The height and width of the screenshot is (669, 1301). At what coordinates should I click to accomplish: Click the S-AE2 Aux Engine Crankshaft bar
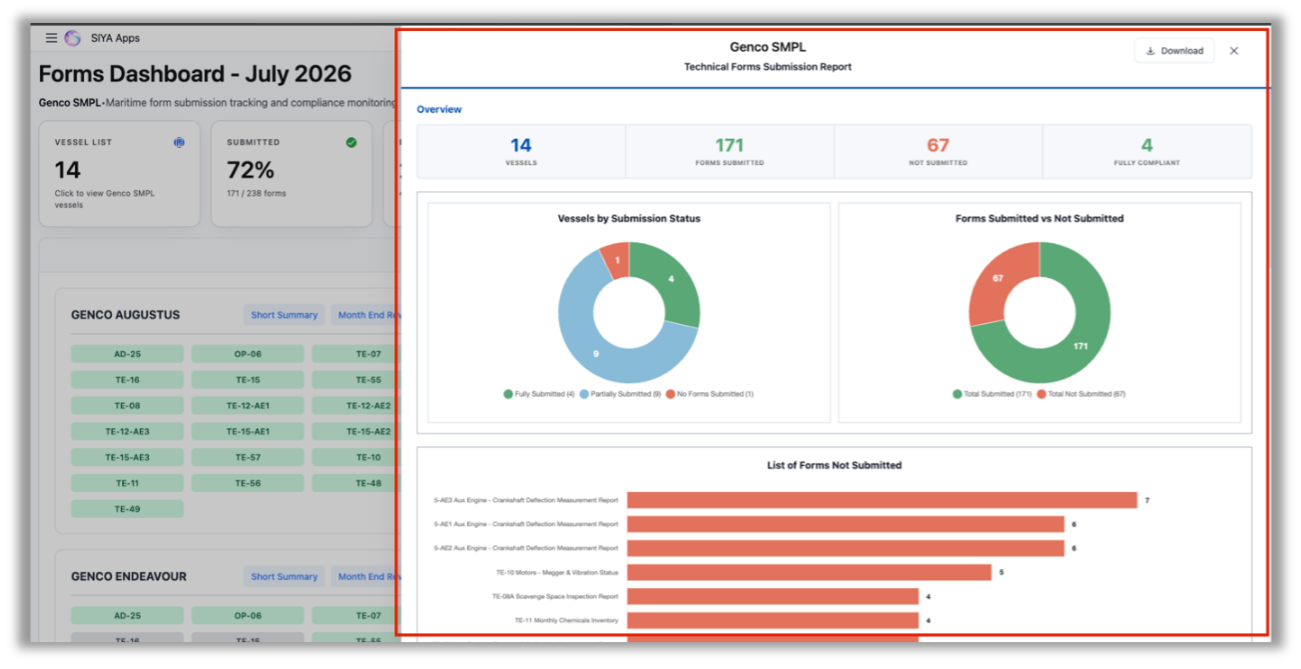coord(846,548)
